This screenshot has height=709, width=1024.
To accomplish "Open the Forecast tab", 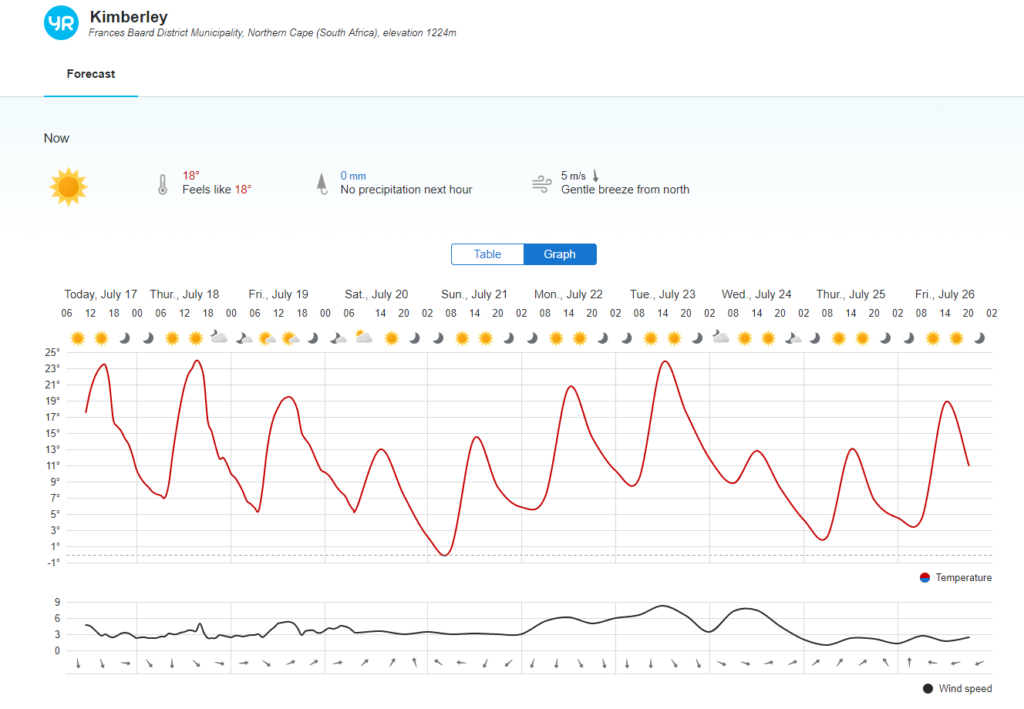I will [91, 74].
